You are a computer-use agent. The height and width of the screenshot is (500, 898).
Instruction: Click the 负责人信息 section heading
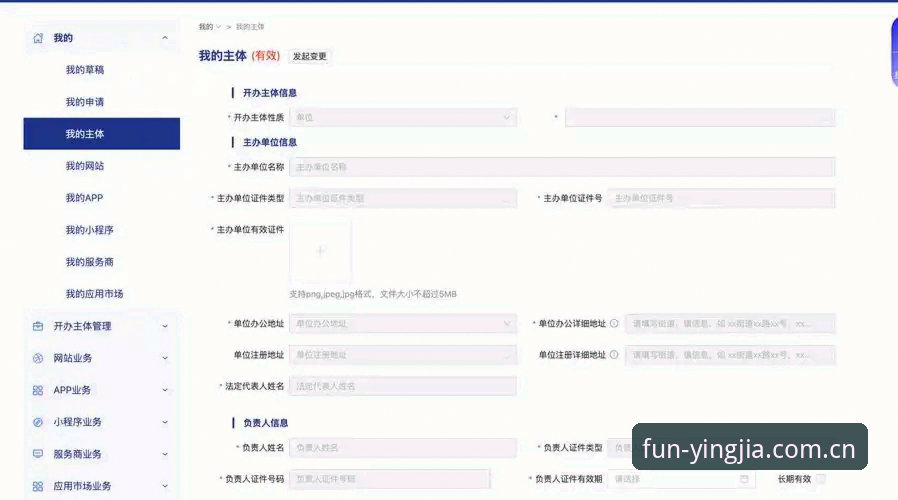coord(266,423)
